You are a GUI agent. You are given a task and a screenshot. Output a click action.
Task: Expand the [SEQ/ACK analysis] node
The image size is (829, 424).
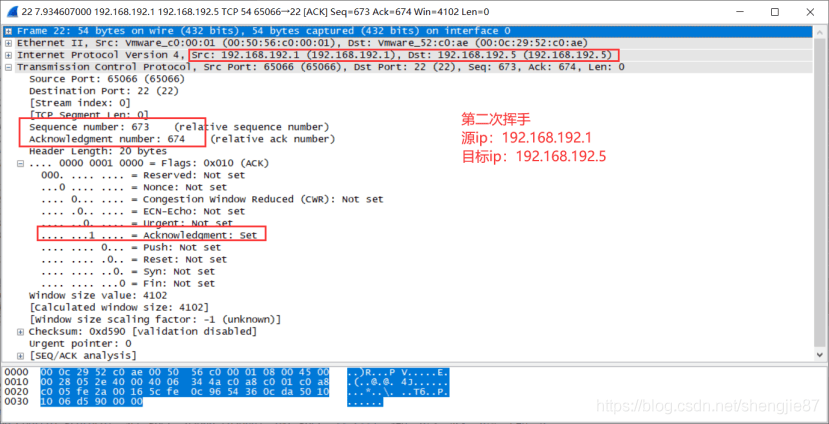point(21,355)
